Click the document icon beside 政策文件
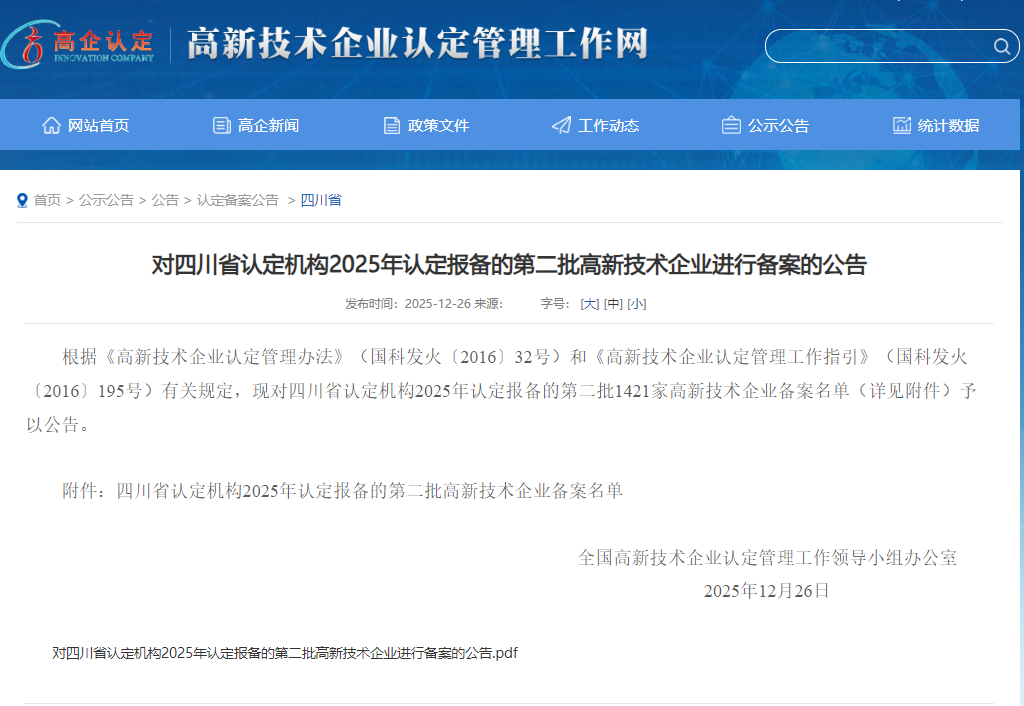Viewport: 1024px width, 706px height. tap(392, 125)
